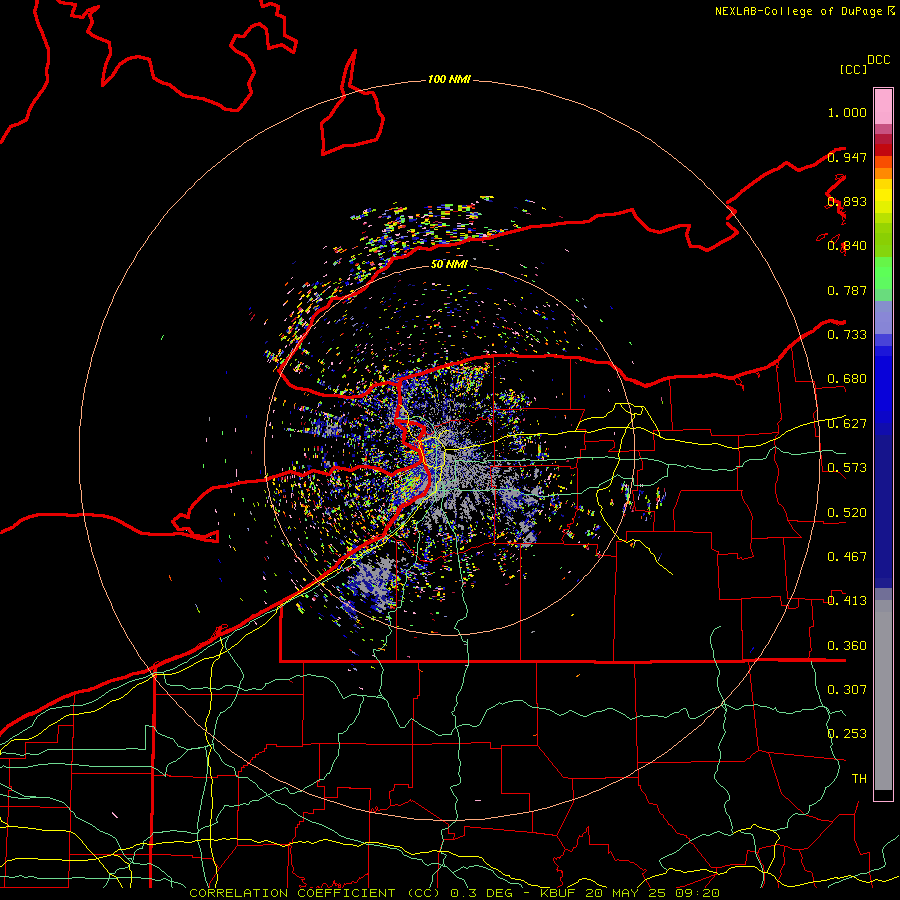
Task: Click the 0.413 scale value
Action: 847,601
